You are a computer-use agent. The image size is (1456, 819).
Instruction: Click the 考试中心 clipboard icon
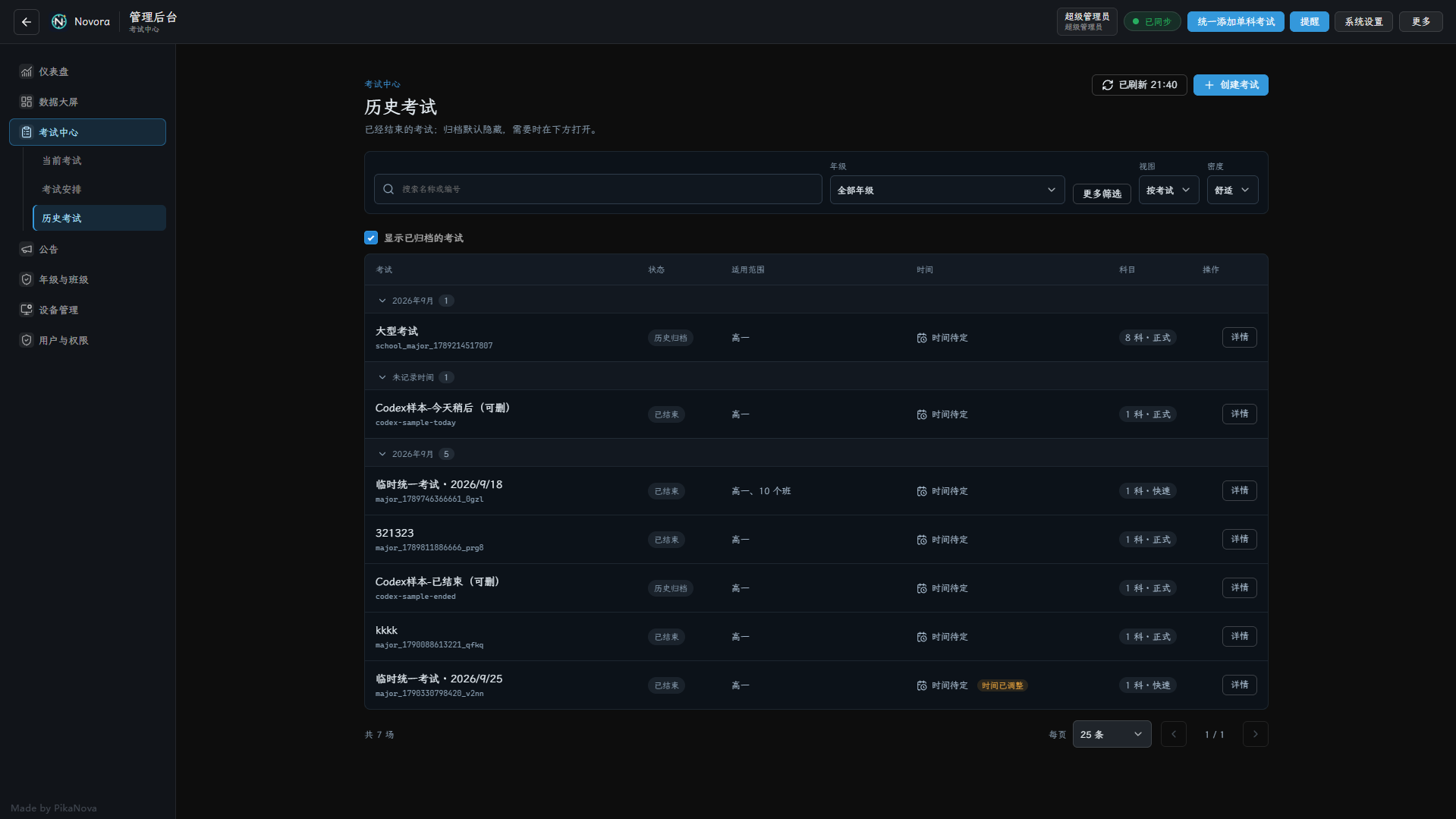pyautogui.click(x=27, y=132)
